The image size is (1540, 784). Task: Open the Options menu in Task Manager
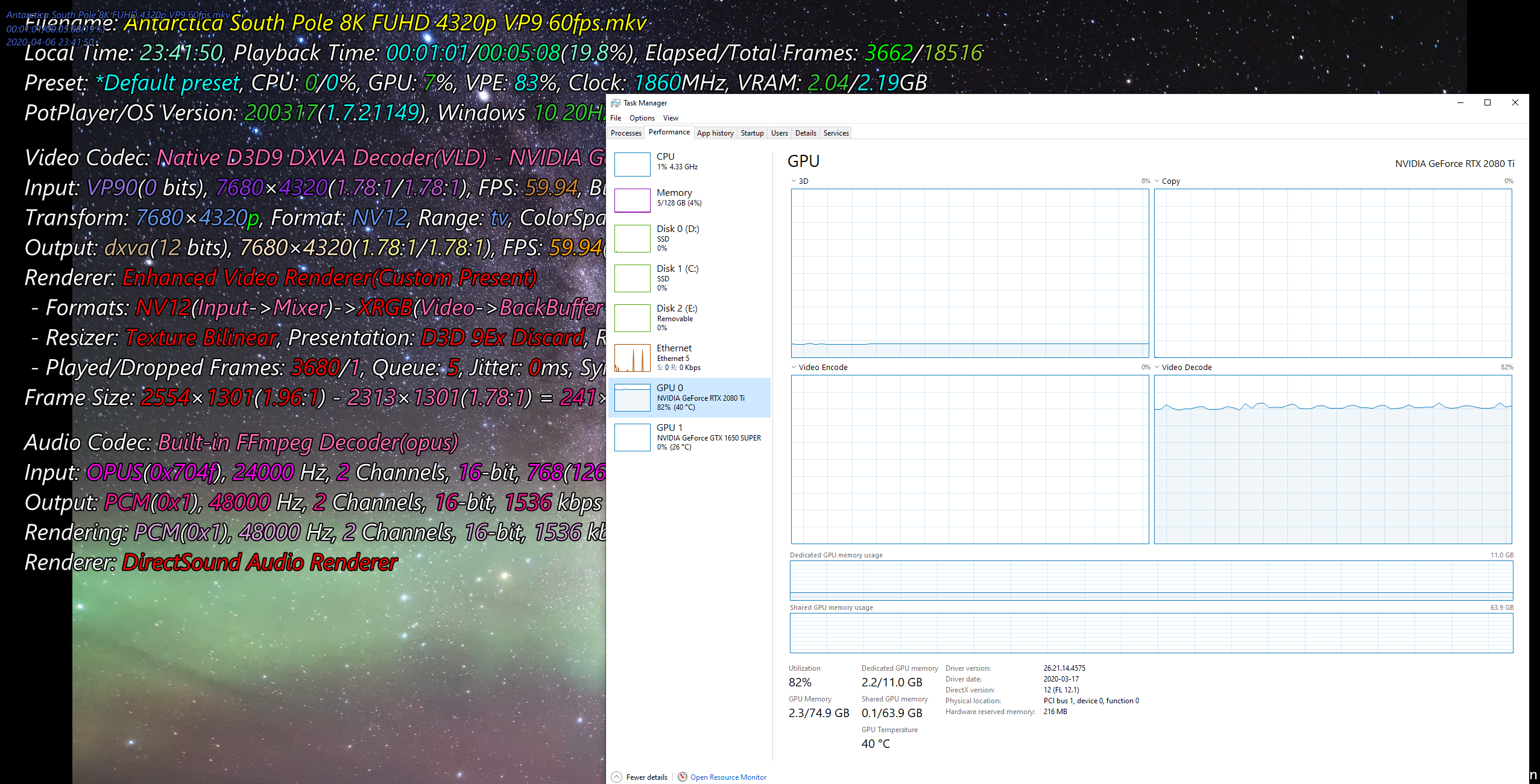coord(642,118)
